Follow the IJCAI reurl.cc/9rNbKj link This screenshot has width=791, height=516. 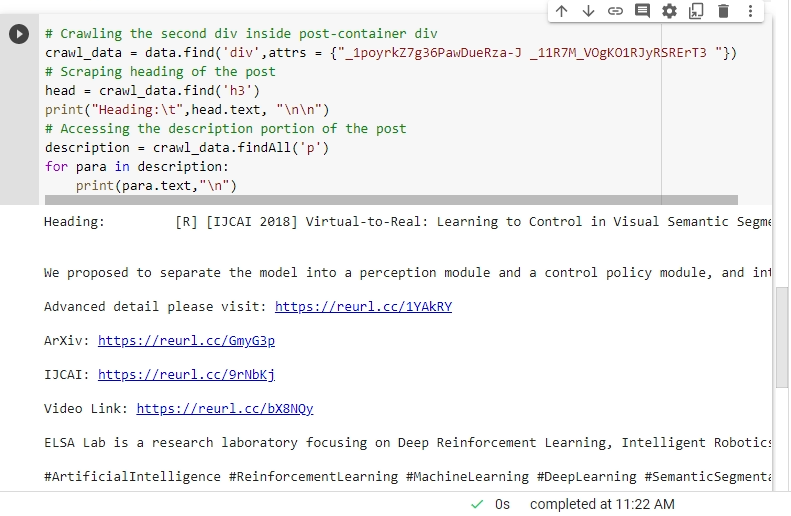click(x=186, y=375)
